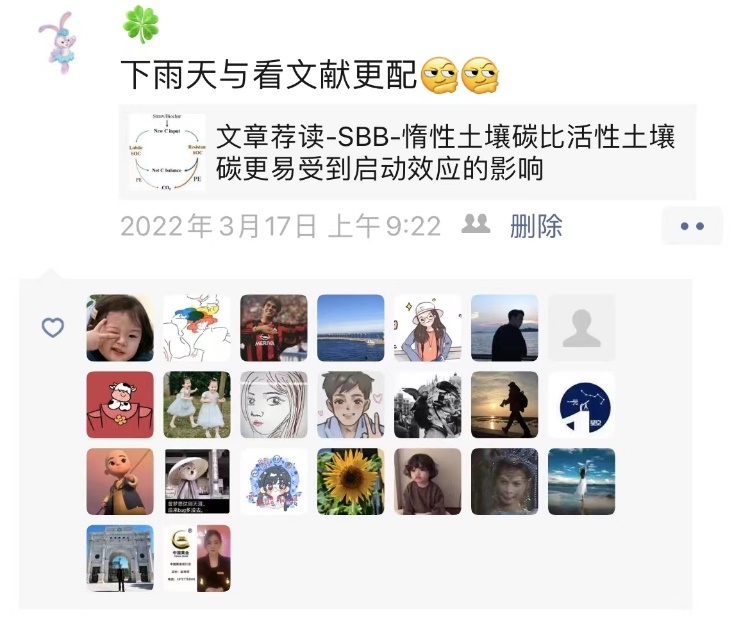Open the twin girls in dresses avatar
750x627 pixels.
click(x=197, y=405)
